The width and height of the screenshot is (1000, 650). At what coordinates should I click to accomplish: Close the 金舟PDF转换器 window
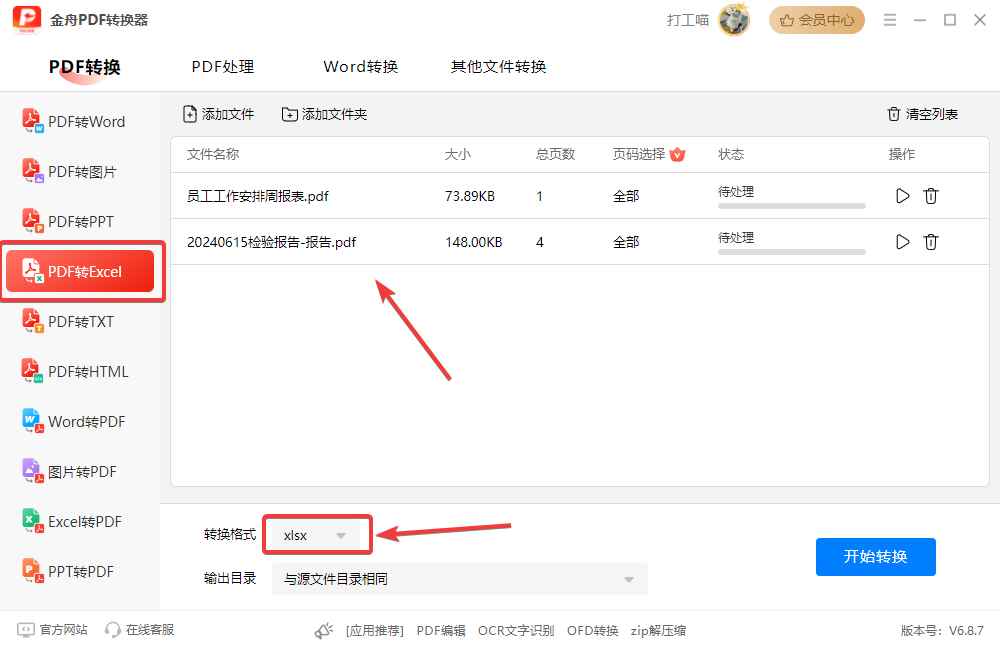tap(980, 20)
